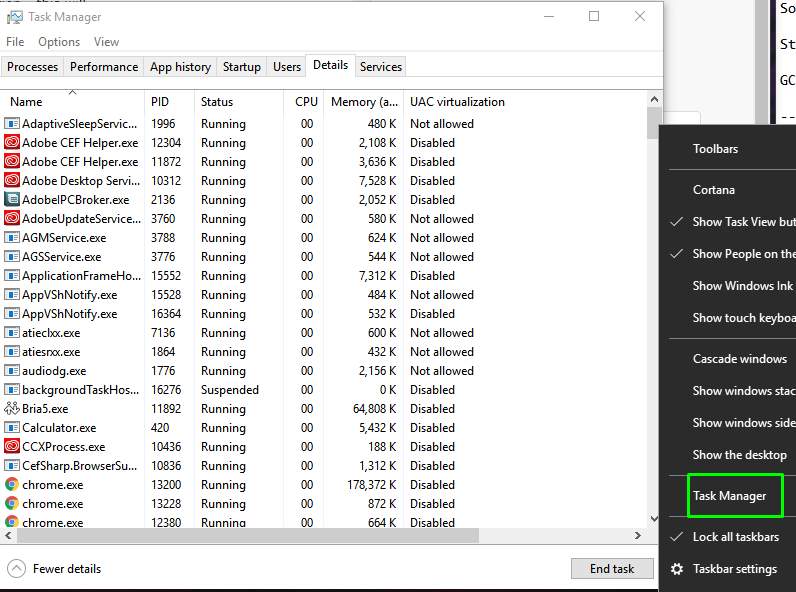Click the Bria5.exe process icon
This screenshot has height=592, width=796.
(12, 409)
